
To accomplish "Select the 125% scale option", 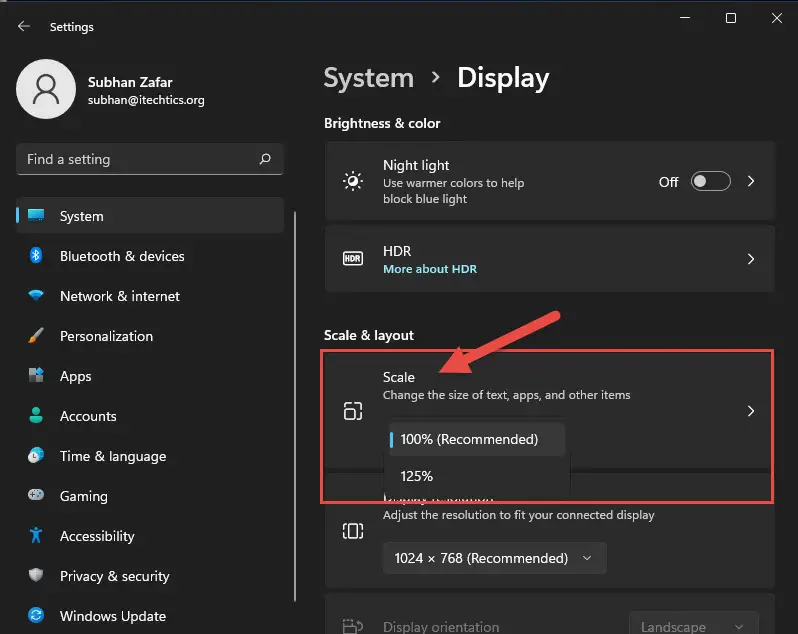I will (x=477, y=476).
